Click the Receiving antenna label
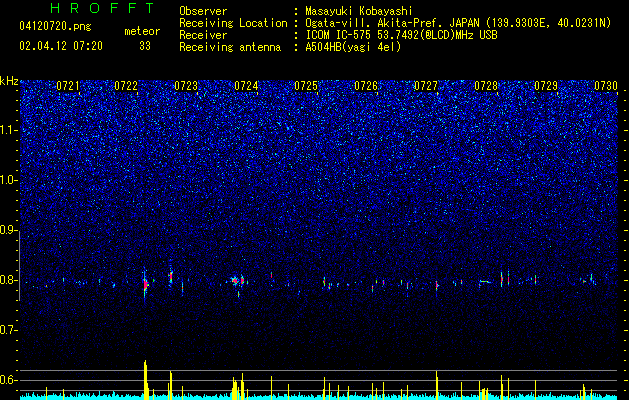Screen dimensions: 629x400 (x=230, y=47)
